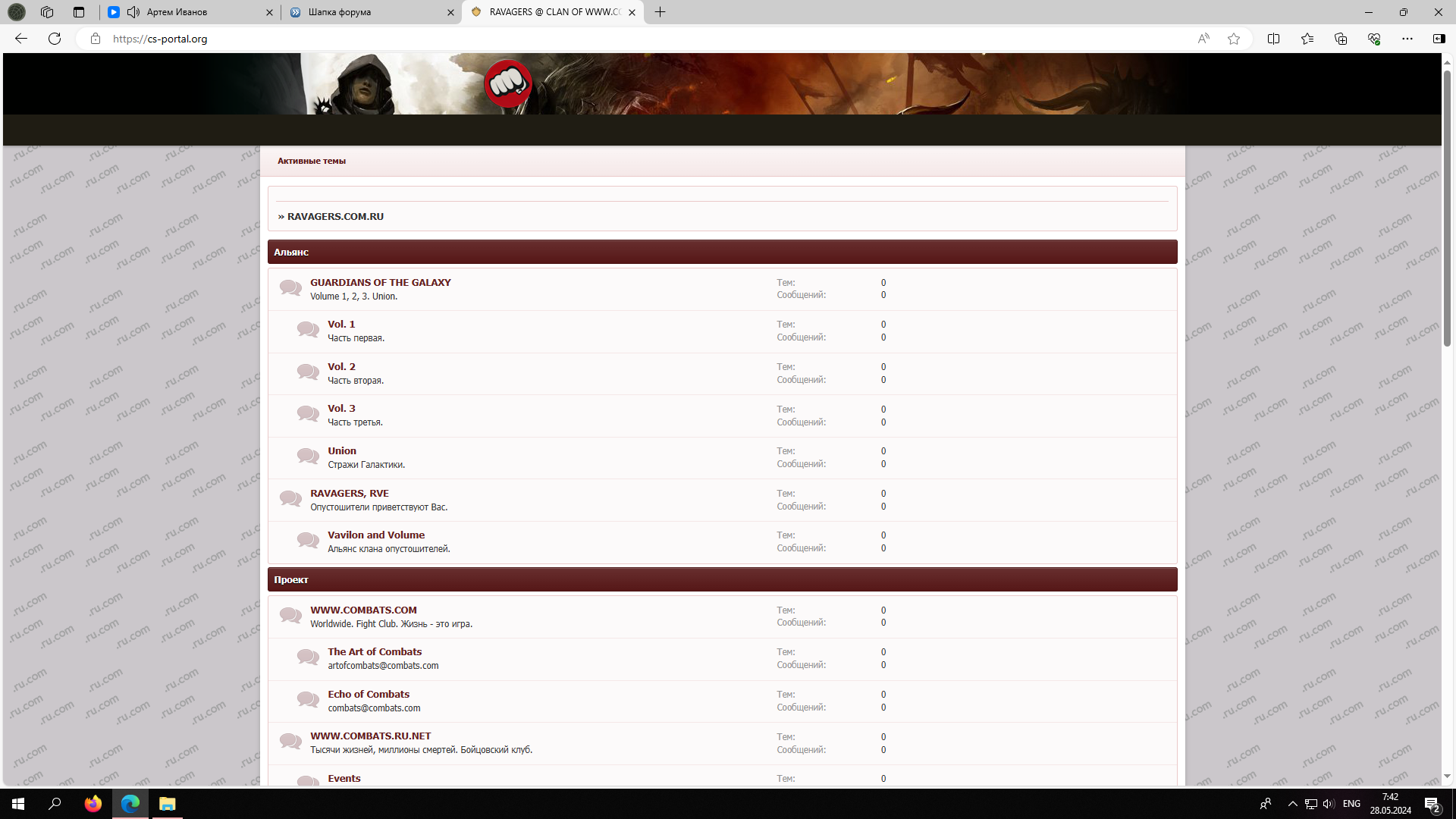Image resolution: width=1456 pixels, height=819 pixels.
Task: Open the Vol. 3 subforum
Action: [x=341, y=408]
